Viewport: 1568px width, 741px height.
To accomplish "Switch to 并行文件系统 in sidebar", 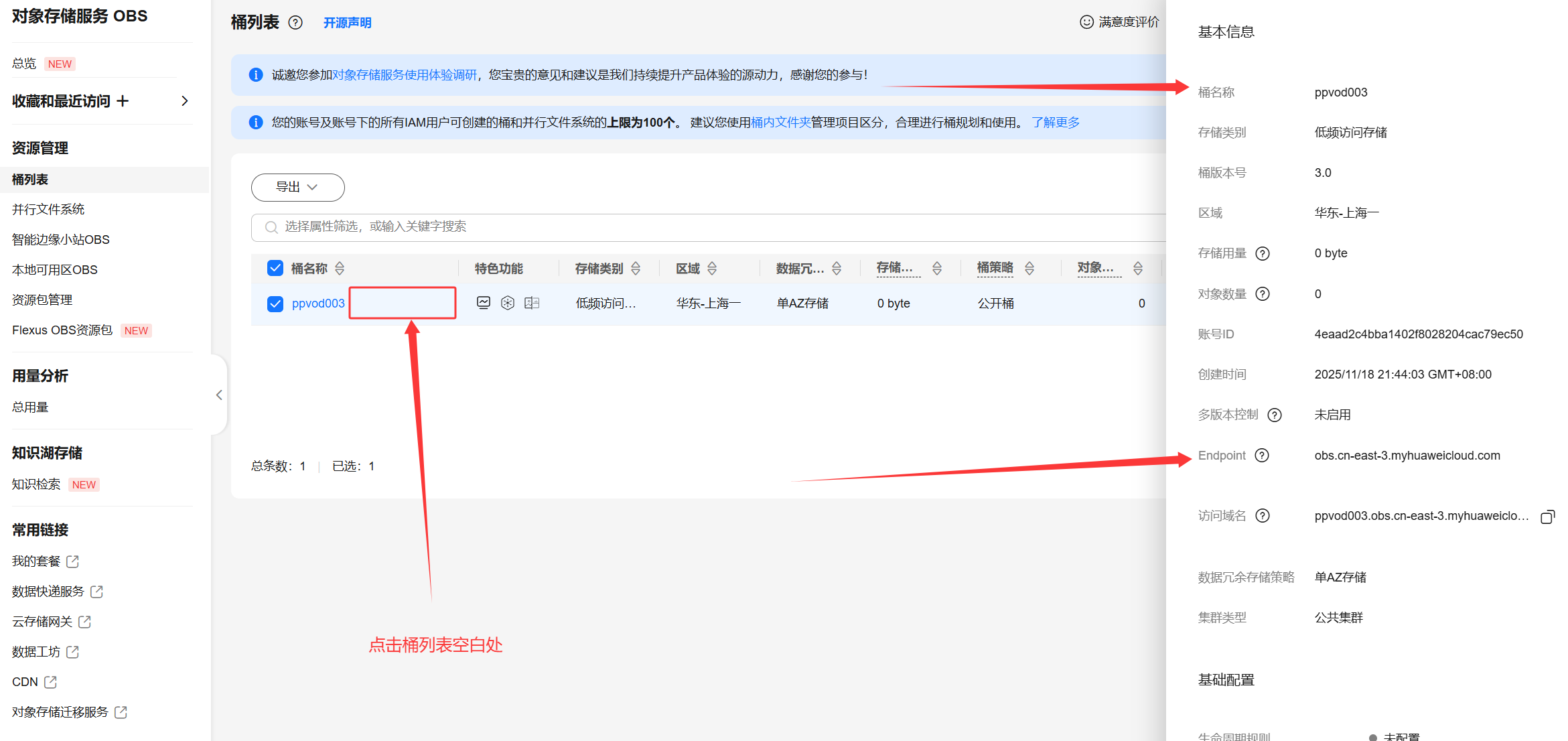I will pyautogui.click(x=48, y=209).
